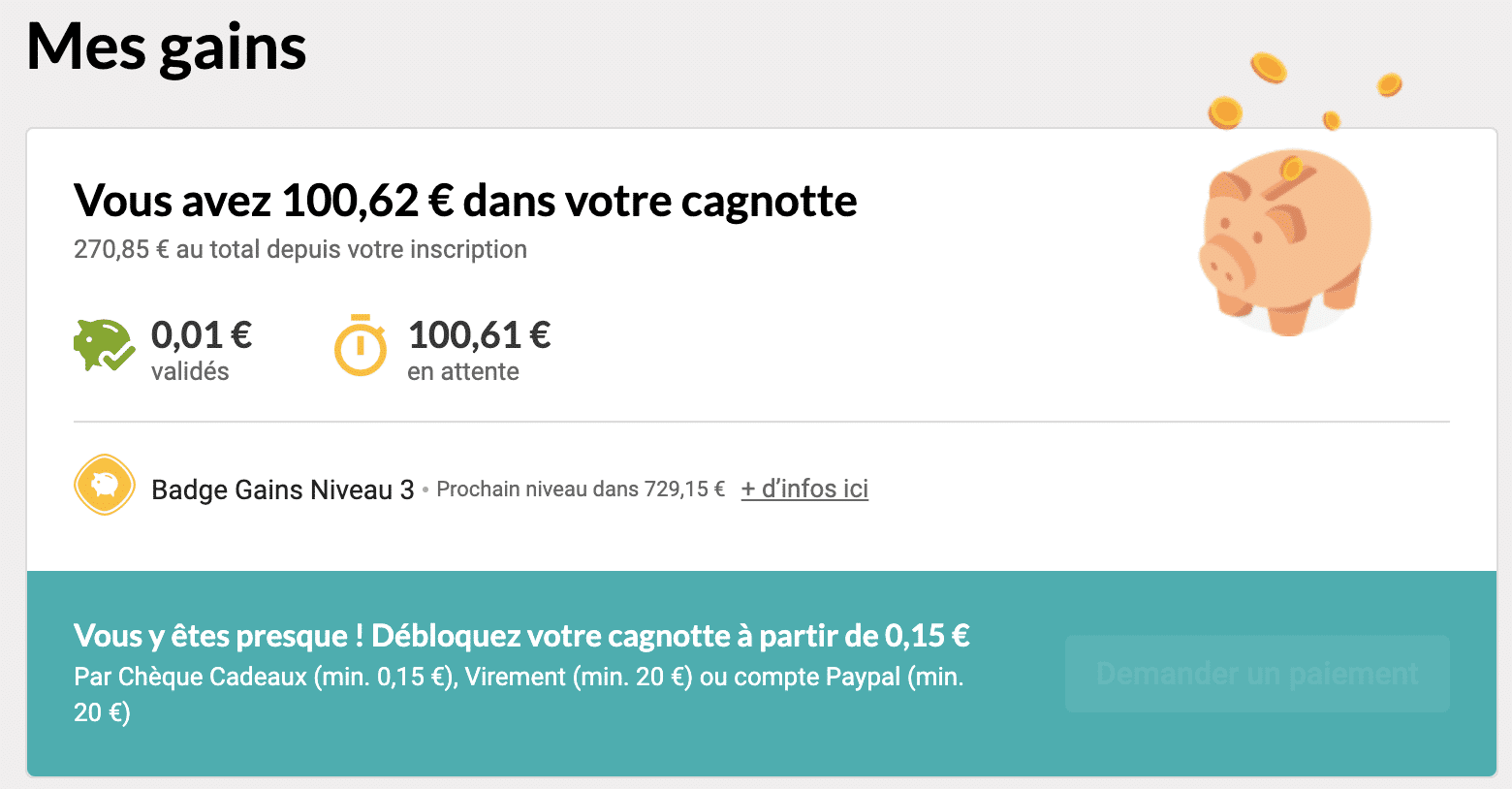Click the Badge Gains hexagon icon
This screenshot has width=1512, height=789.
click(x=105, y=485)
